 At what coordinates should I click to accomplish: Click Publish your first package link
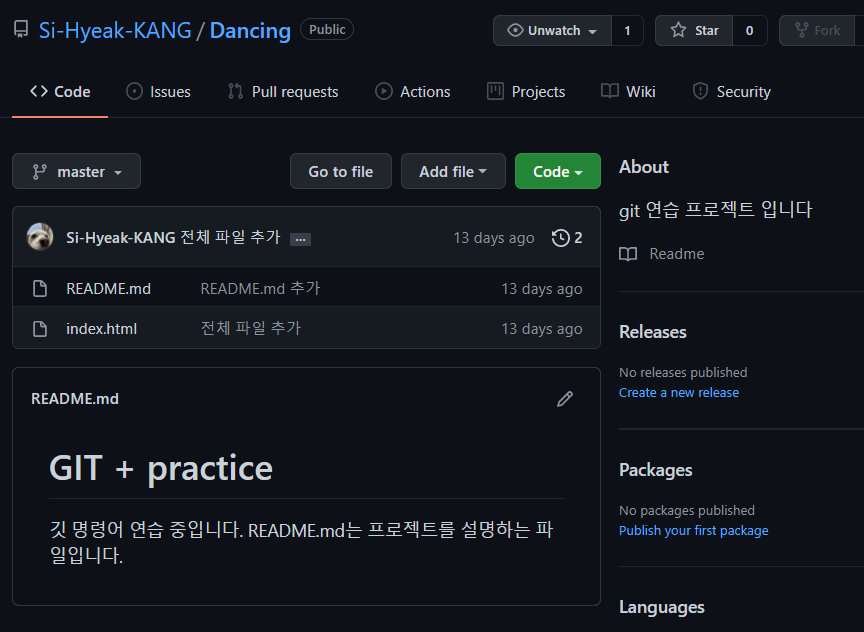694,530
